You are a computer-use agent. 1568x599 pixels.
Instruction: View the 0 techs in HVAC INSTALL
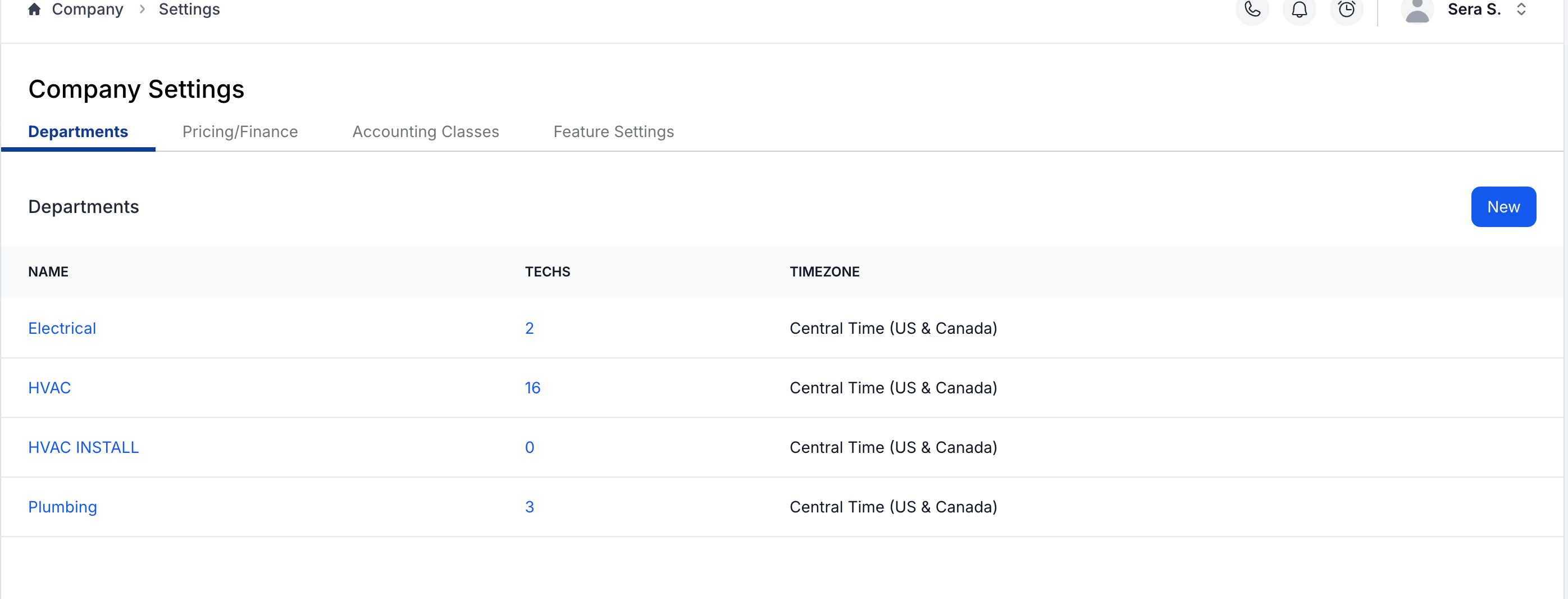(x=530, y=447)
